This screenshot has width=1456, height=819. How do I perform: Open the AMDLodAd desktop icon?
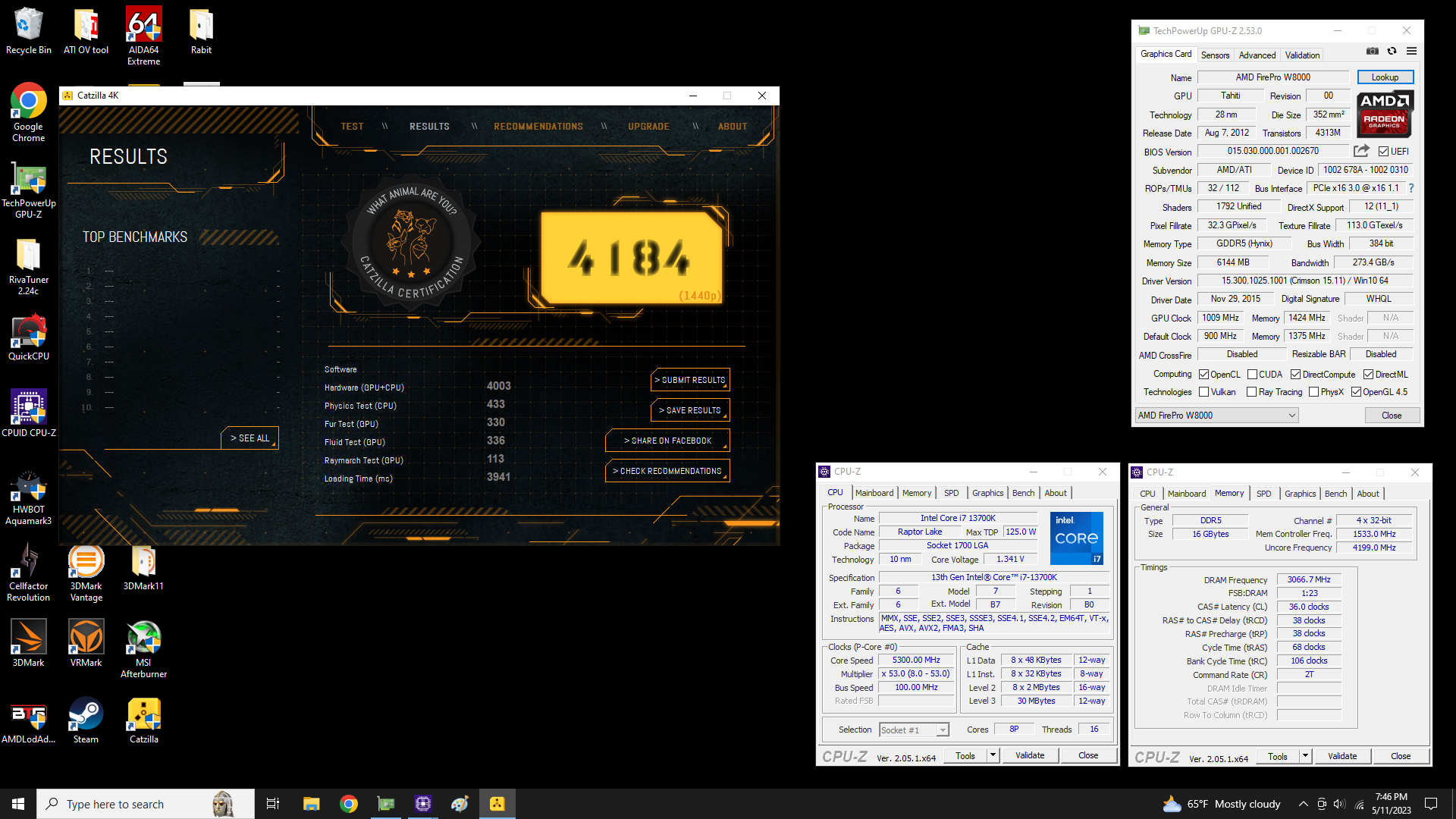pos(29,721)
